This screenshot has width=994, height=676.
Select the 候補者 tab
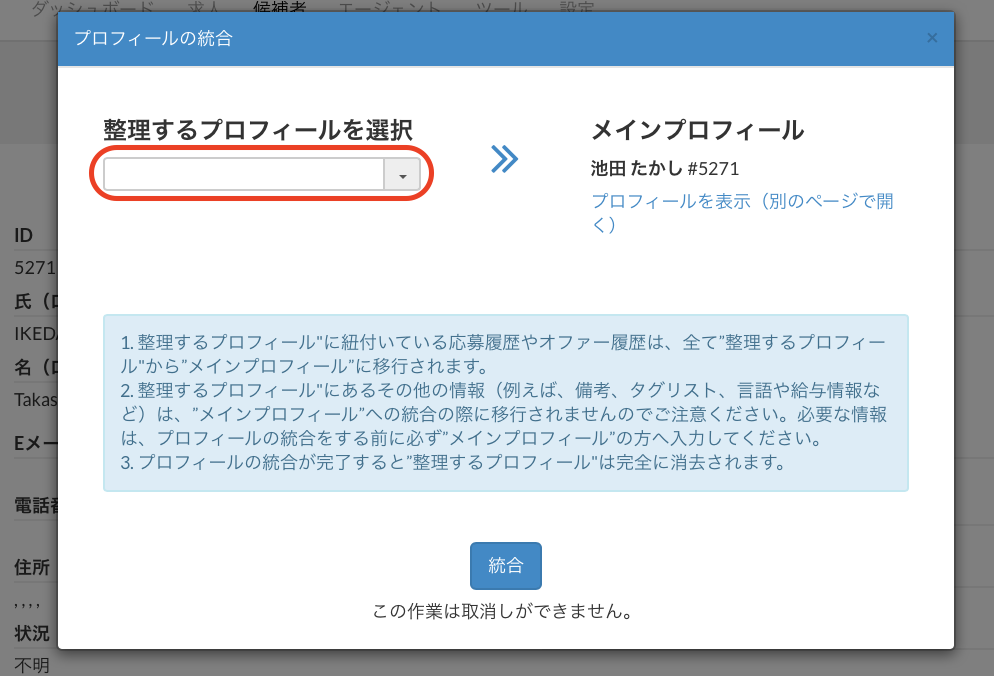click(x=280, y=8)
